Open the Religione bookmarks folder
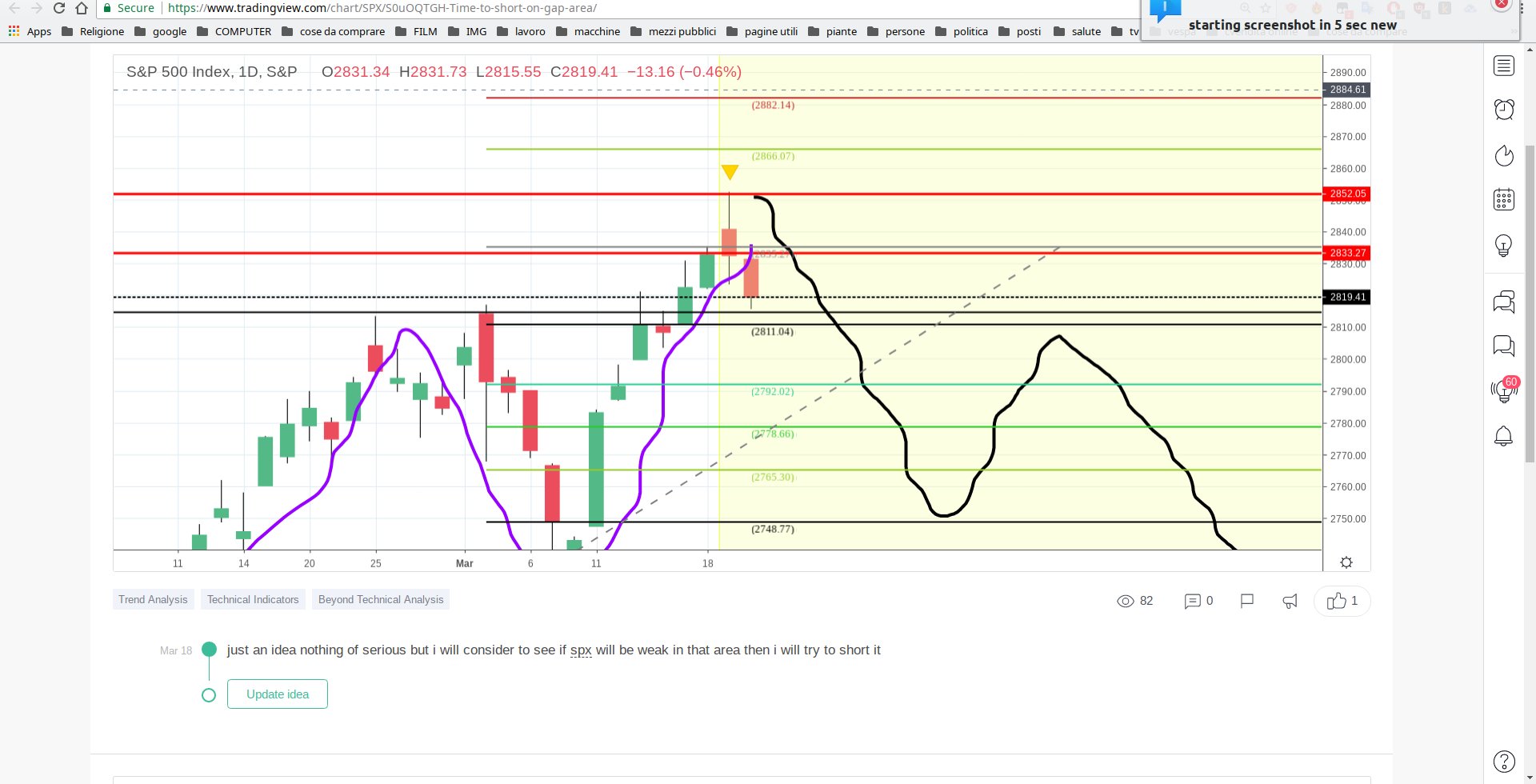Screen dimensions: 1536x784 [93, 31]
